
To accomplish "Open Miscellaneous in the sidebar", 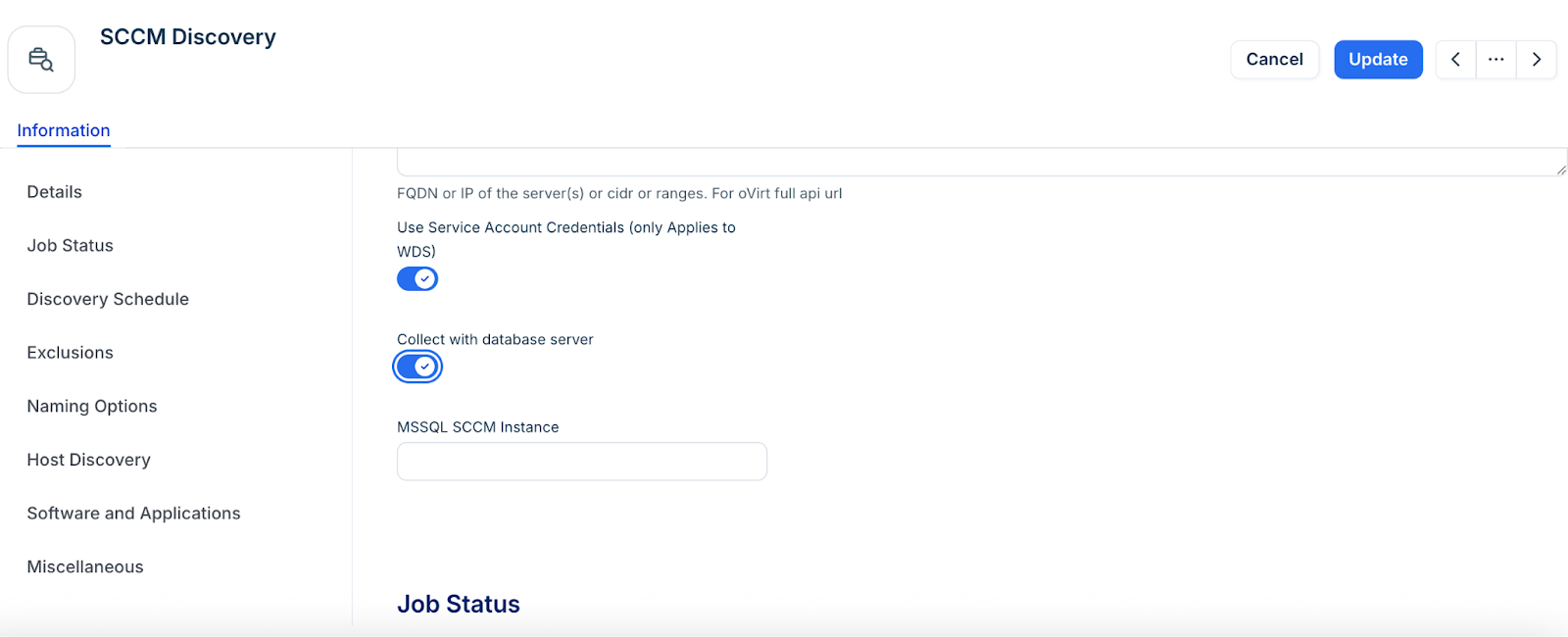I will (x=85, y=566).
